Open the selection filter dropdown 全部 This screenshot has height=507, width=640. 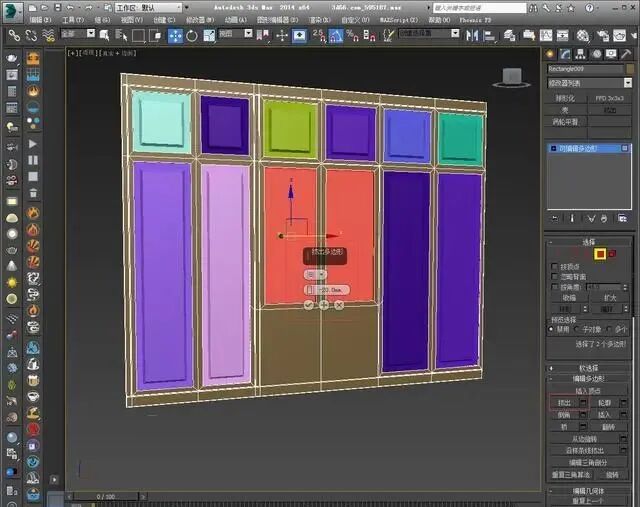pos(78,33)
